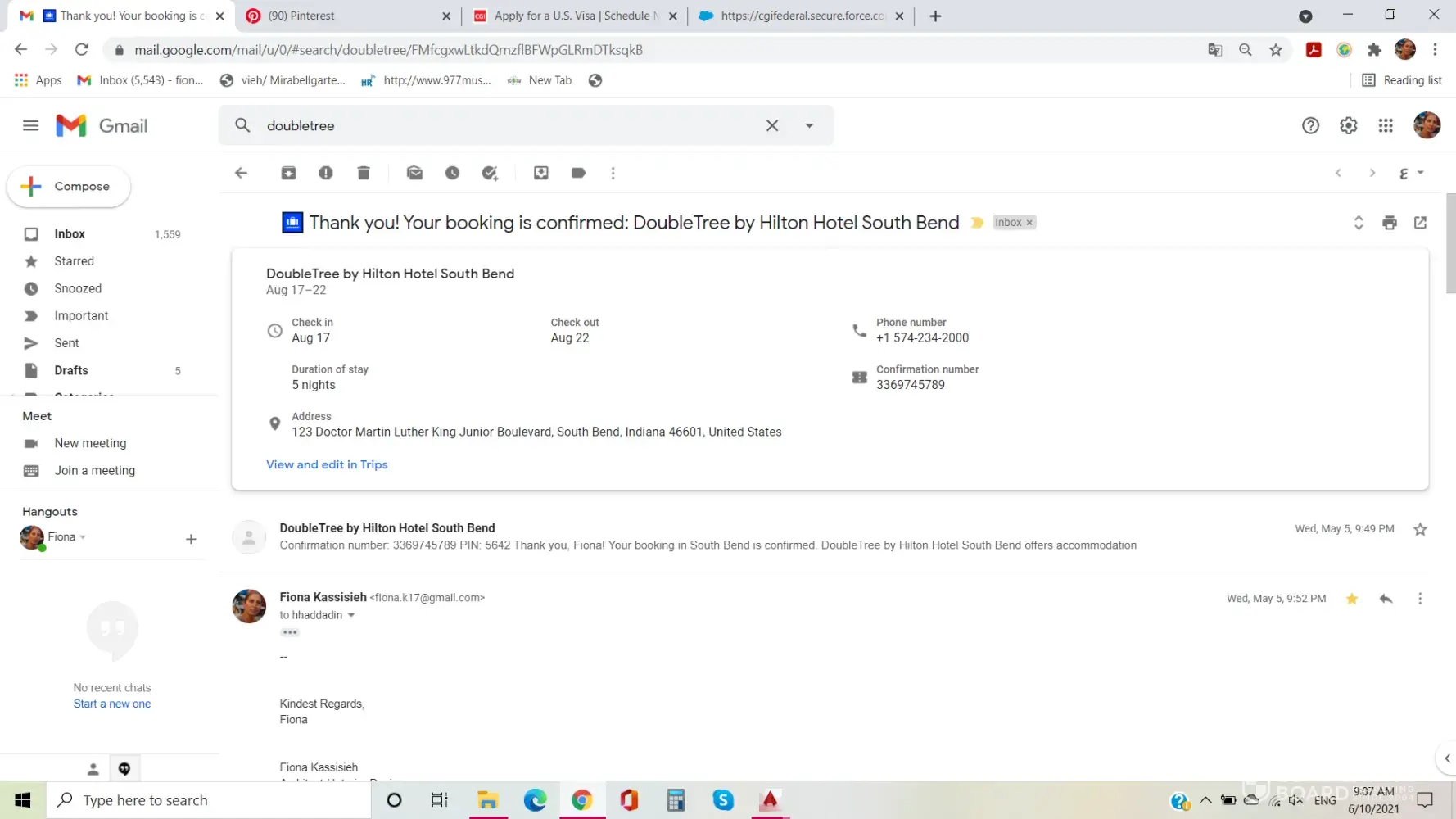Open the search options dropdown
The image size is (1456, 819).
809,125
